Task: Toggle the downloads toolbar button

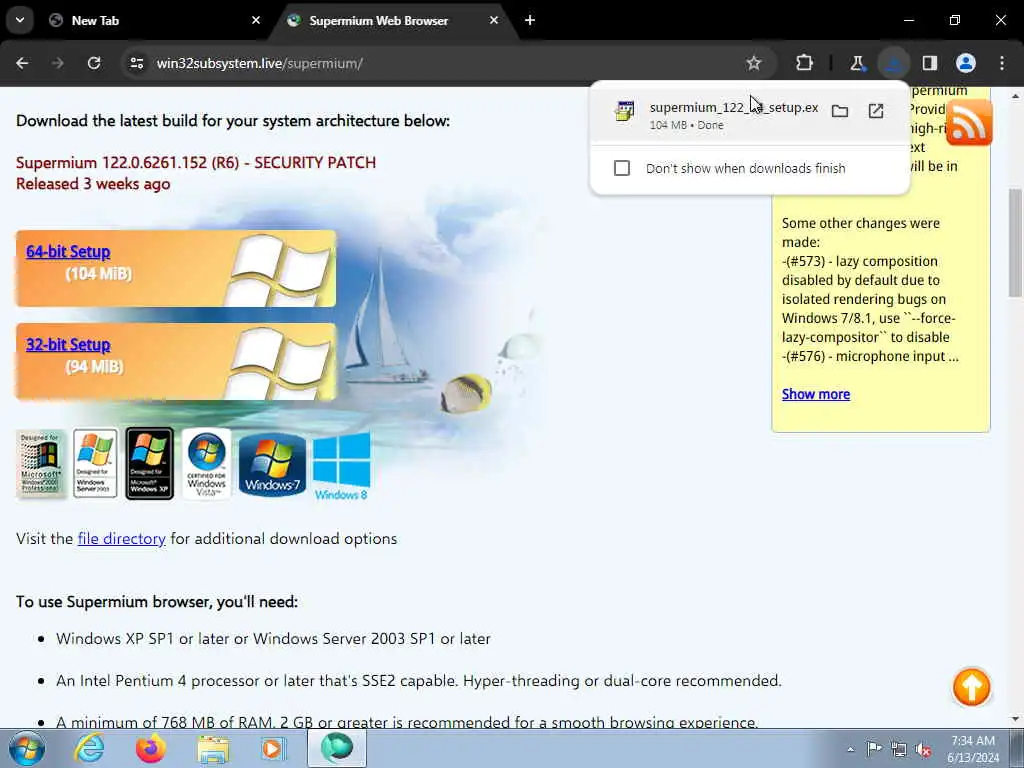Action: pos(893,63)
